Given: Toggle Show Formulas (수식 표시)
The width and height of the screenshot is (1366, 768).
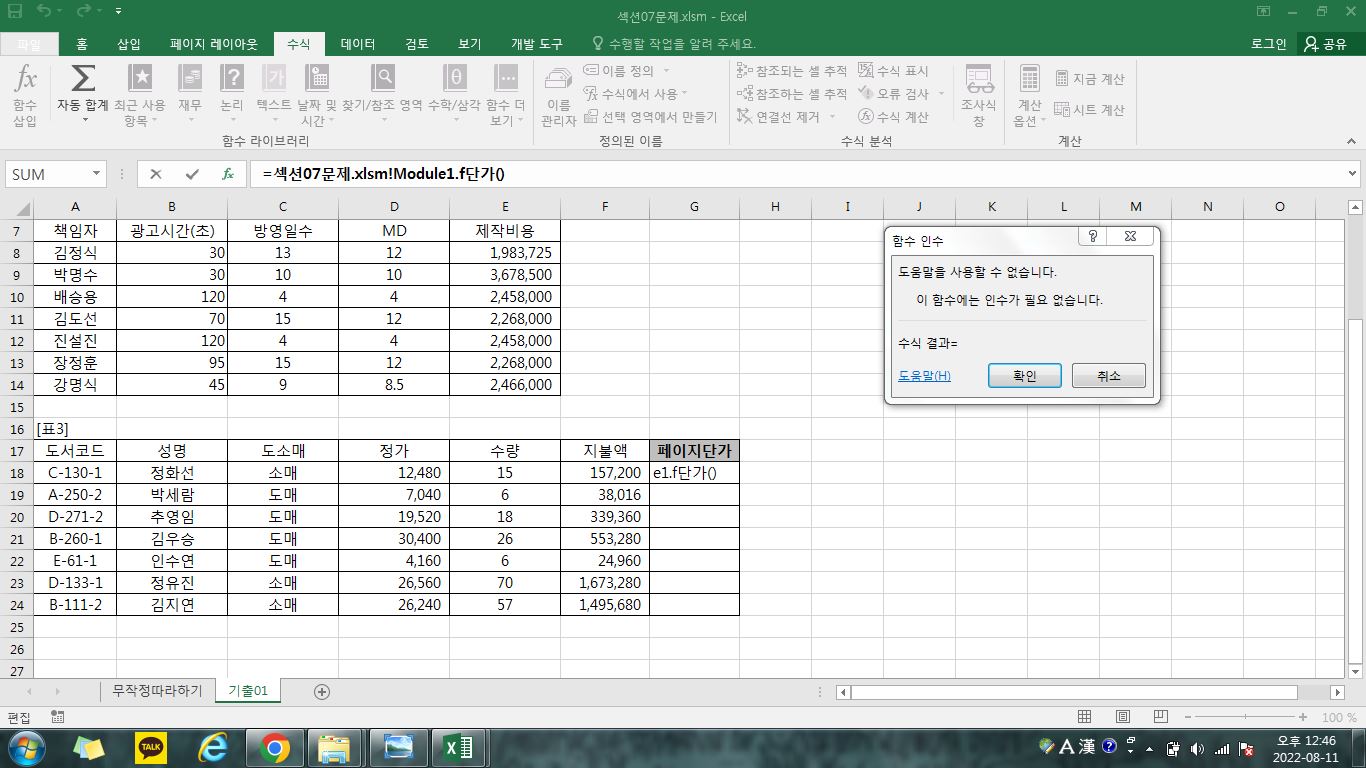Looking at the screenshot, I should tap(893, 71).
